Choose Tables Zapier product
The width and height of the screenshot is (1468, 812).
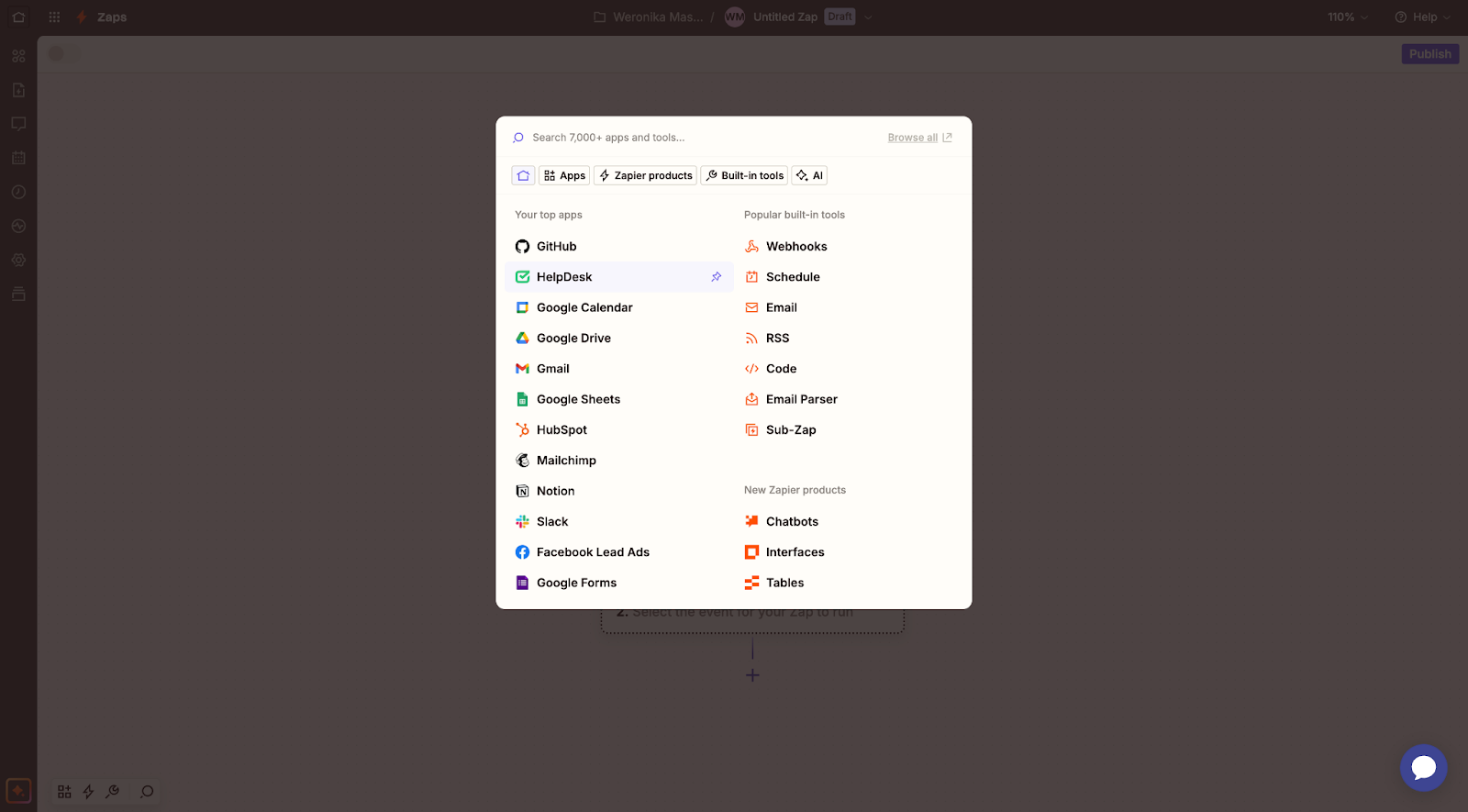[x=849, y=583]
